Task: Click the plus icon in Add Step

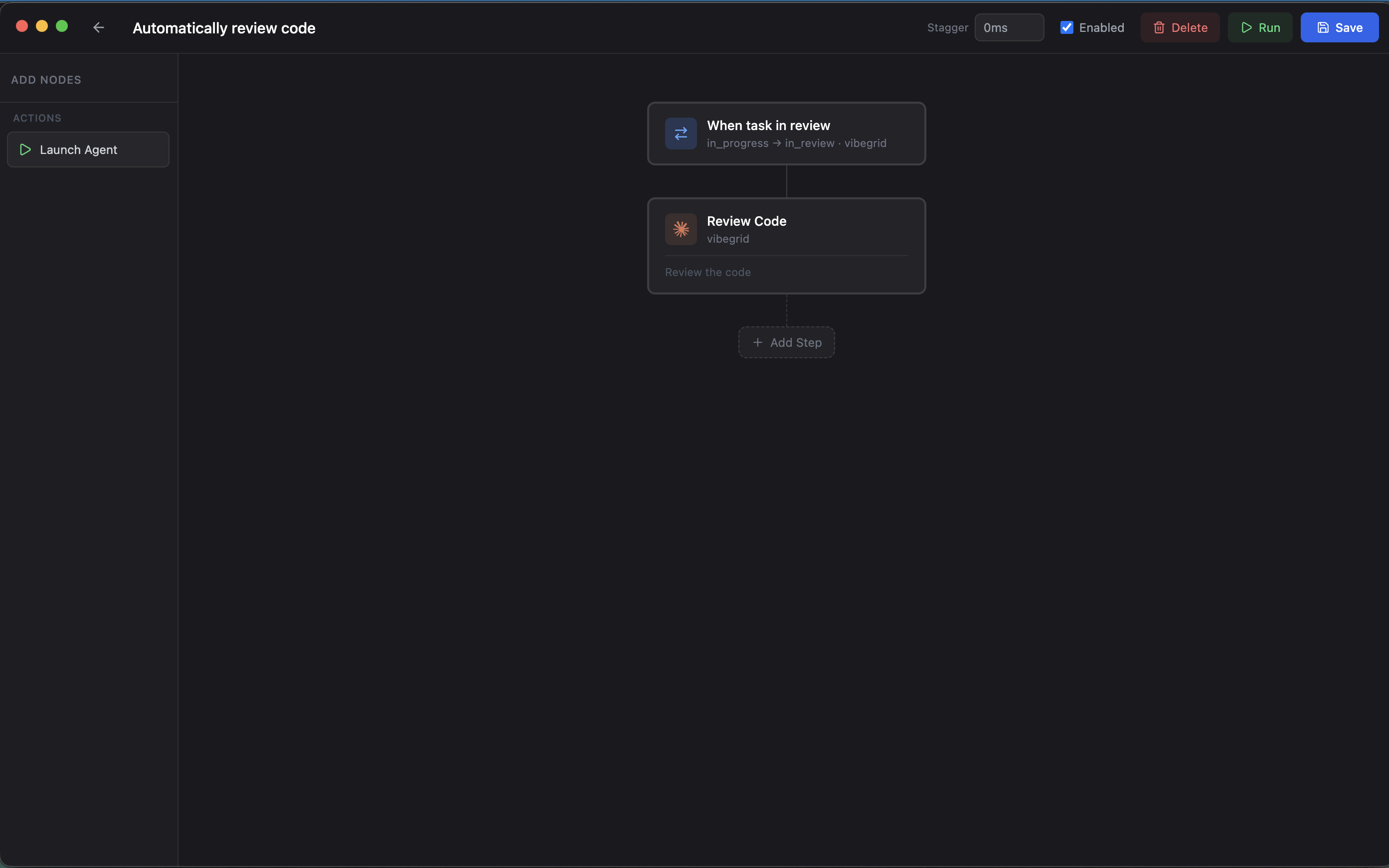Action: click(x=757, y=342)
